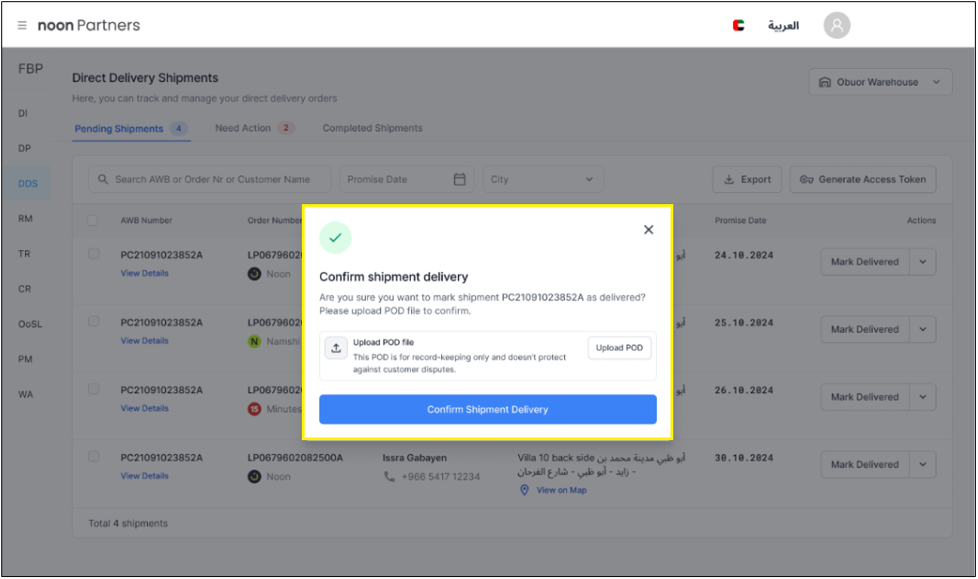The image size is (978, 579).
Task: Switch to the Need Action tab
Action: point(254,128)
